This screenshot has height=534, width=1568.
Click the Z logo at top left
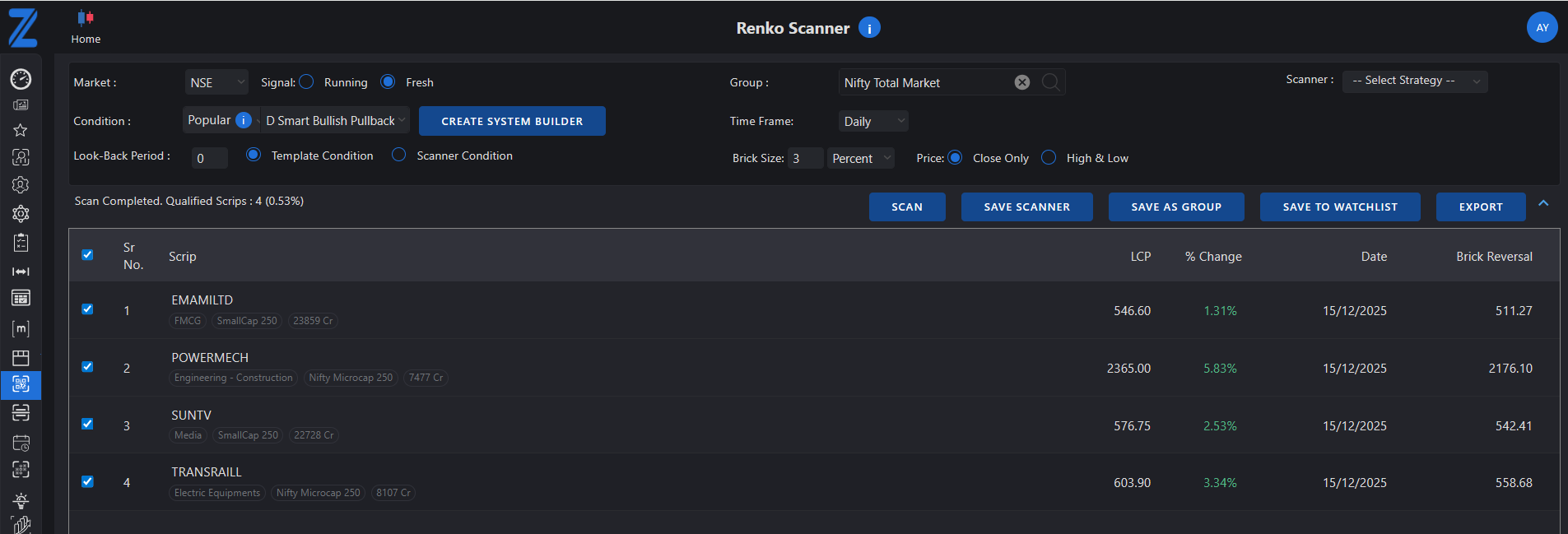tap(23, 28)
